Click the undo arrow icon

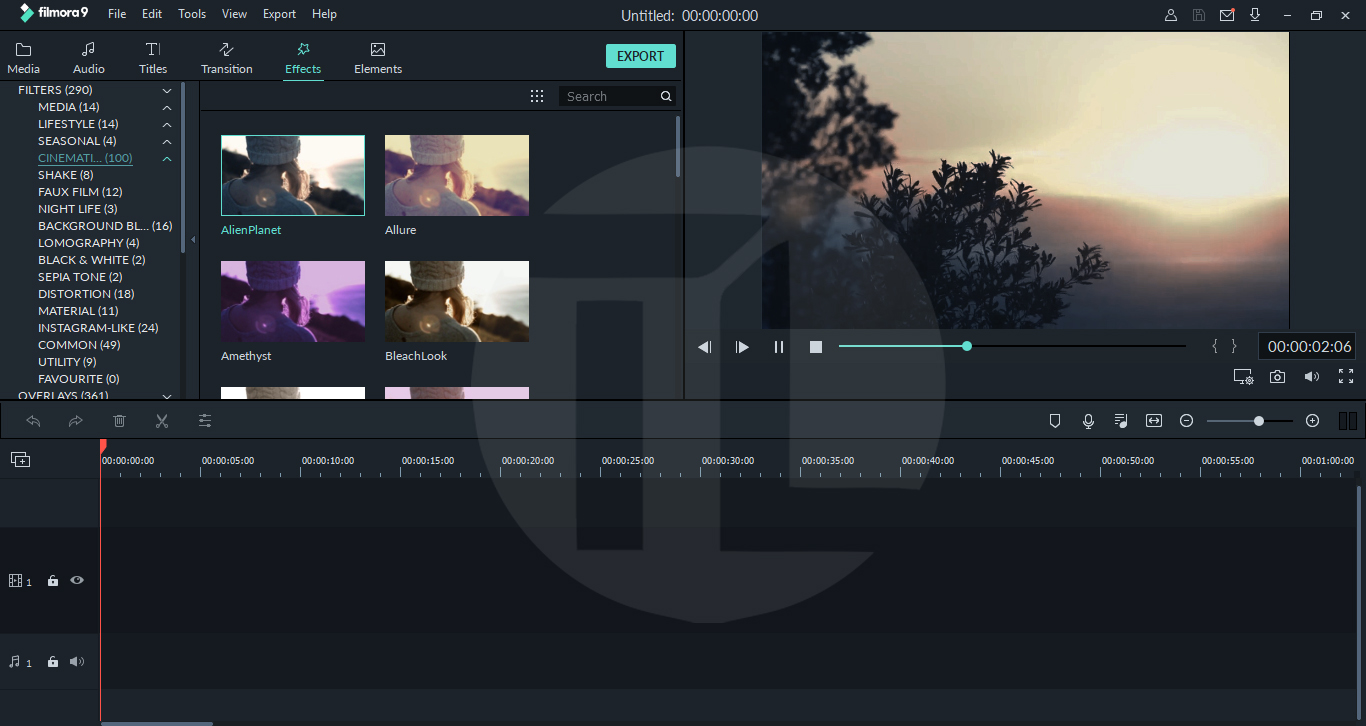pos(33,420)
